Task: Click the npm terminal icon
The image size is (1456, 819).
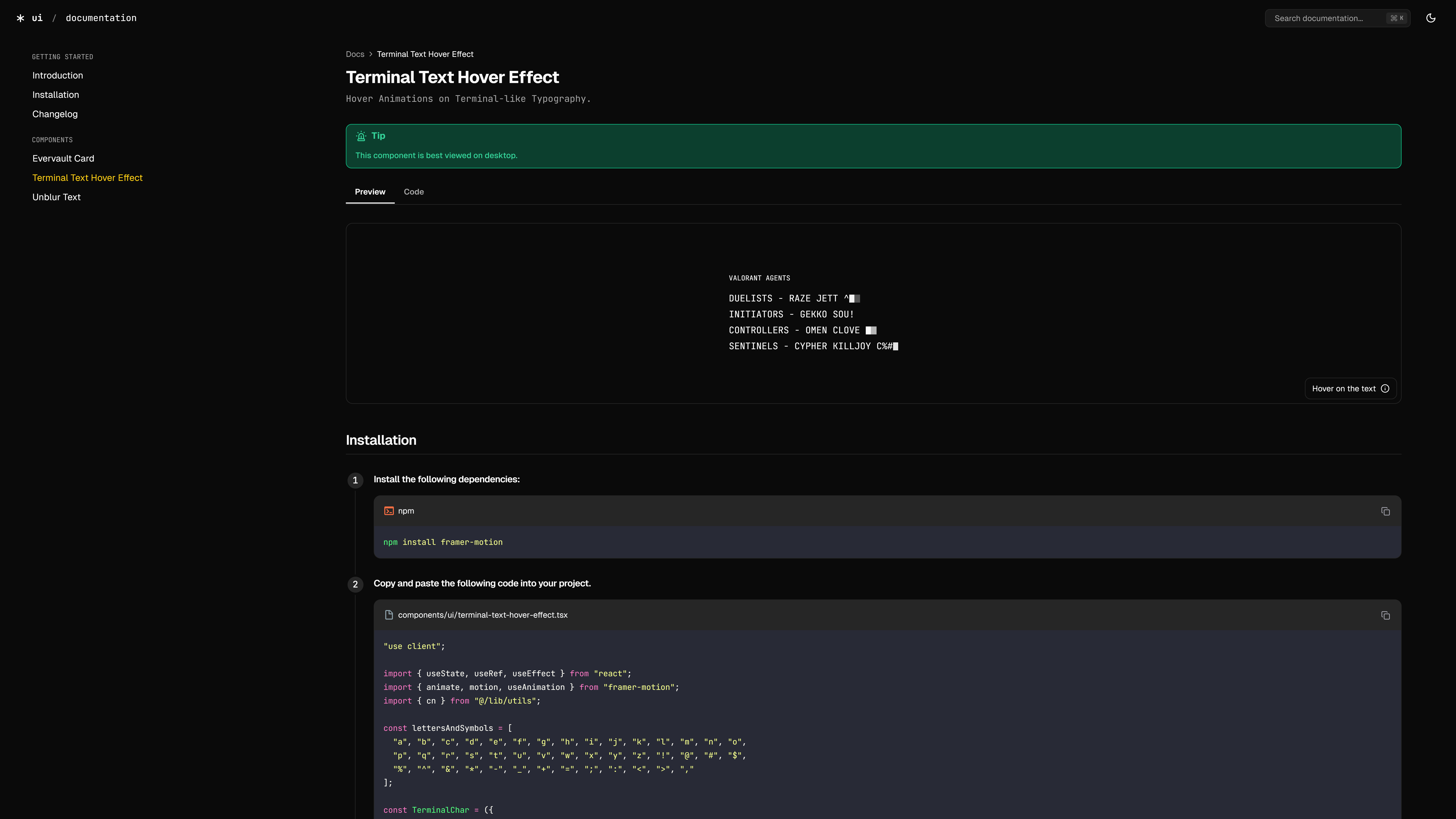Action: tap(389, 511)
